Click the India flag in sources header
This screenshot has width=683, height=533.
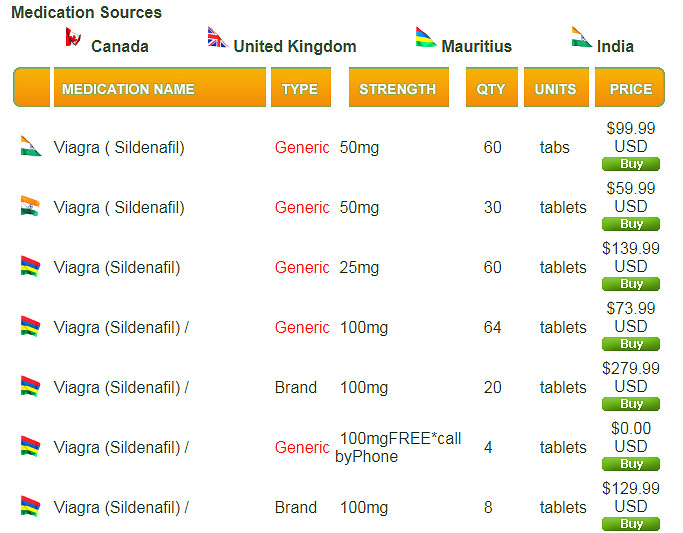click(x=581, y=37)
